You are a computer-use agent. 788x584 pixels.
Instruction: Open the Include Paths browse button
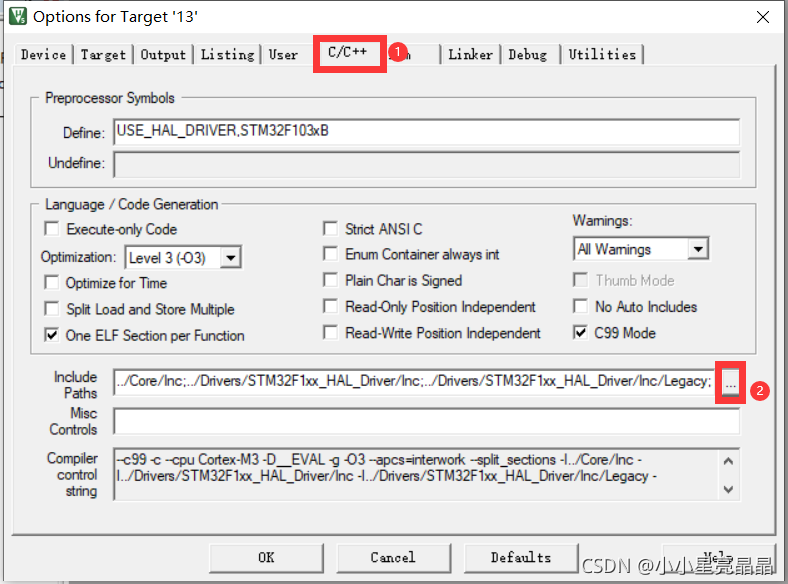point(730,382)
